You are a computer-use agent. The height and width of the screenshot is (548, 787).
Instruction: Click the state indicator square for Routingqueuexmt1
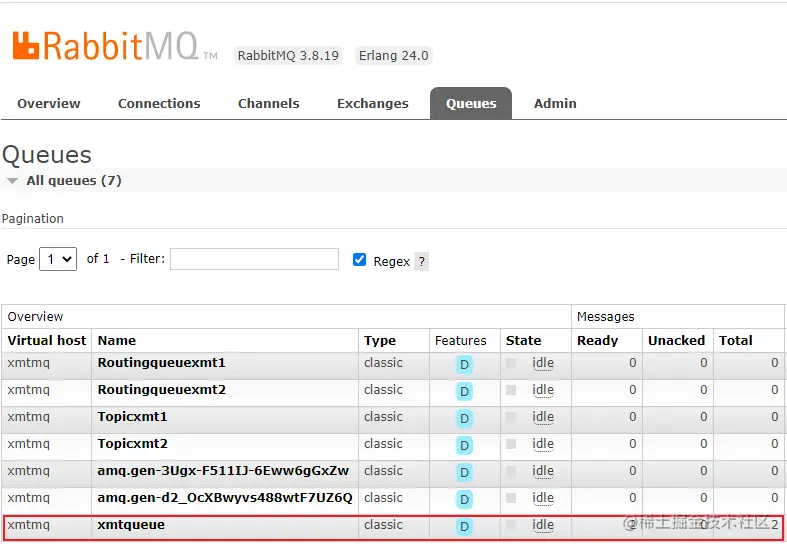[x=511, y=363]
